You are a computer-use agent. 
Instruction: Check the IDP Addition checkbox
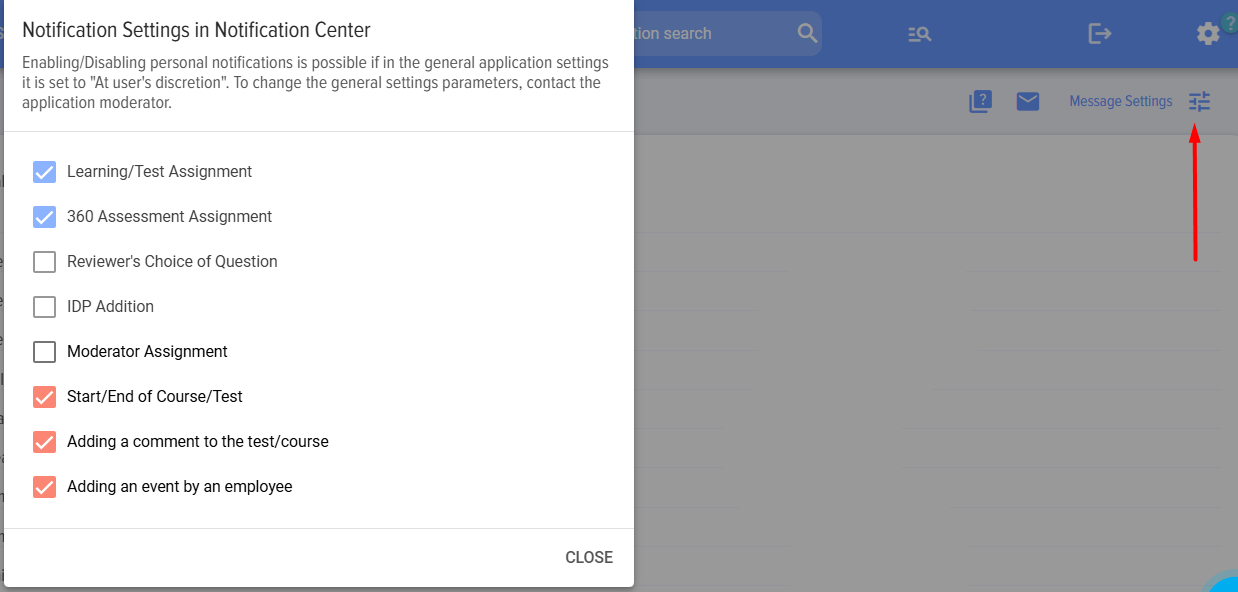[x=44, y=307]
